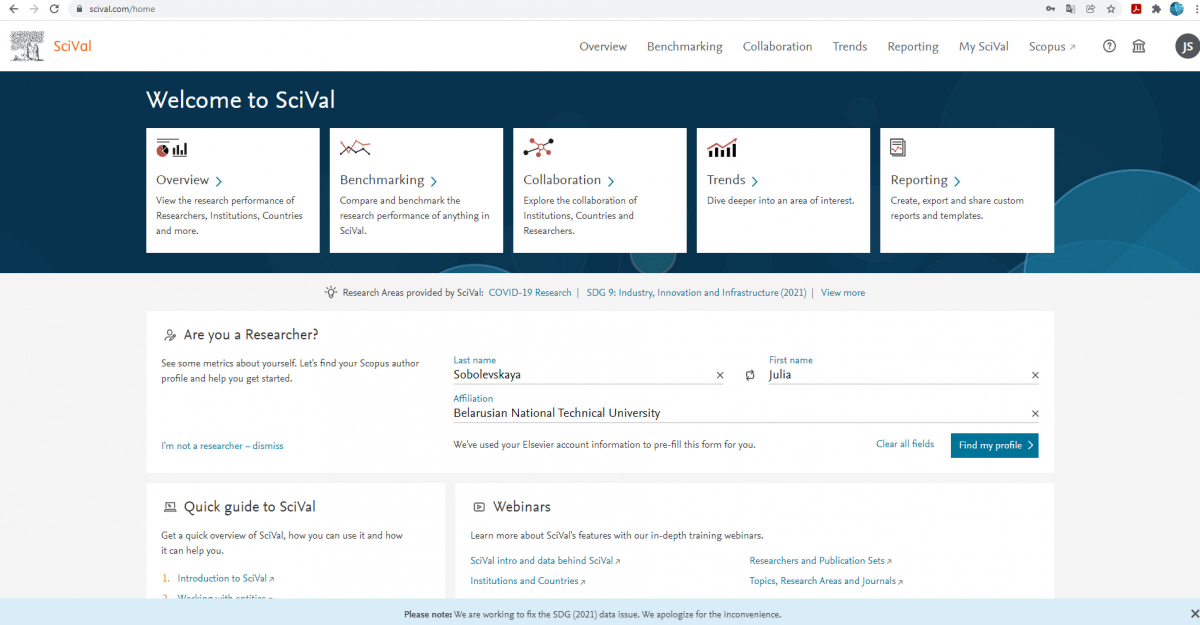Open Topics, Research Areas and Journals webinar
Viewport: 1200px width, 625px height.
[826, 581]
